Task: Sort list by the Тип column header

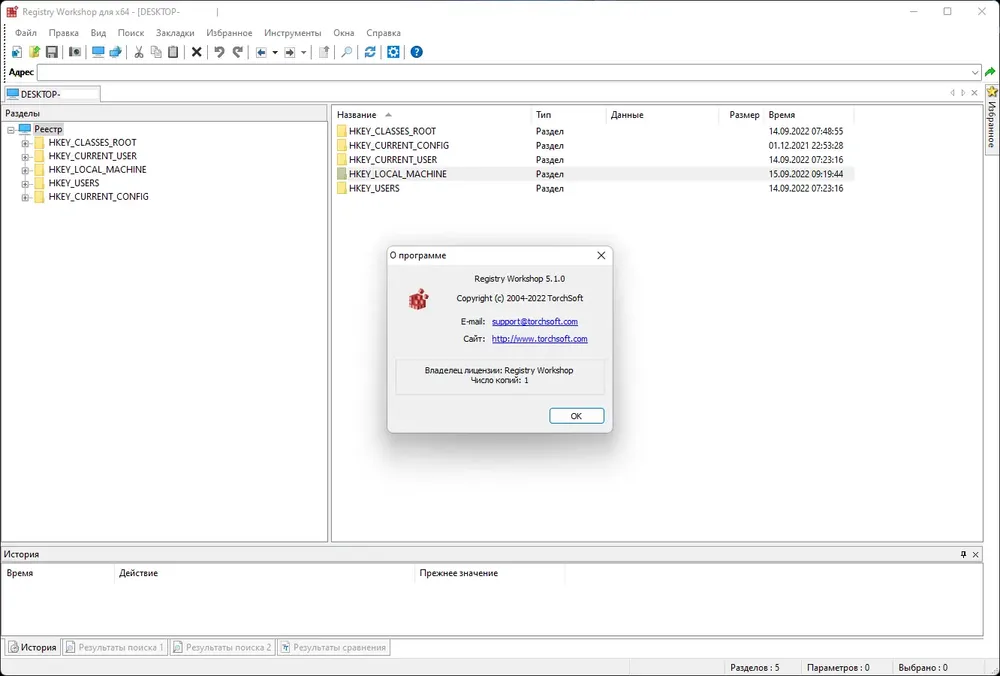Action: (569, 115)
